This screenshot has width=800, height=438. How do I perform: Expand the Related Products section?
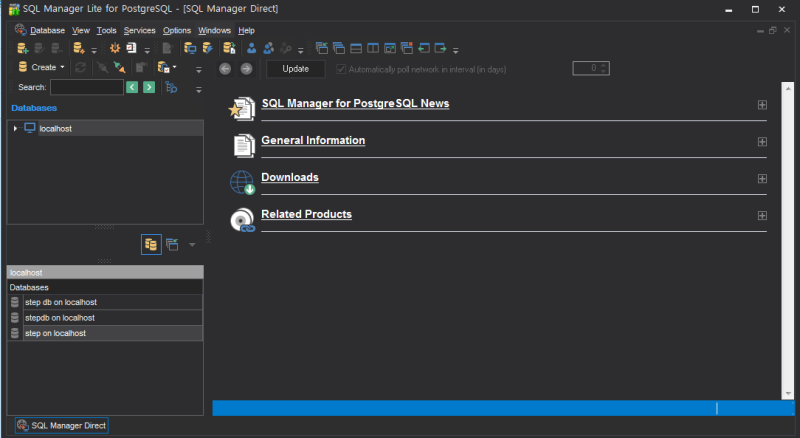click(762, 215)
